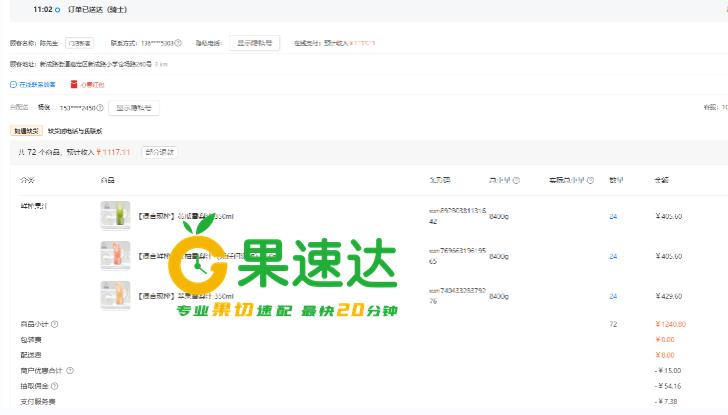Open the orange juice product thumbnail

116,295
